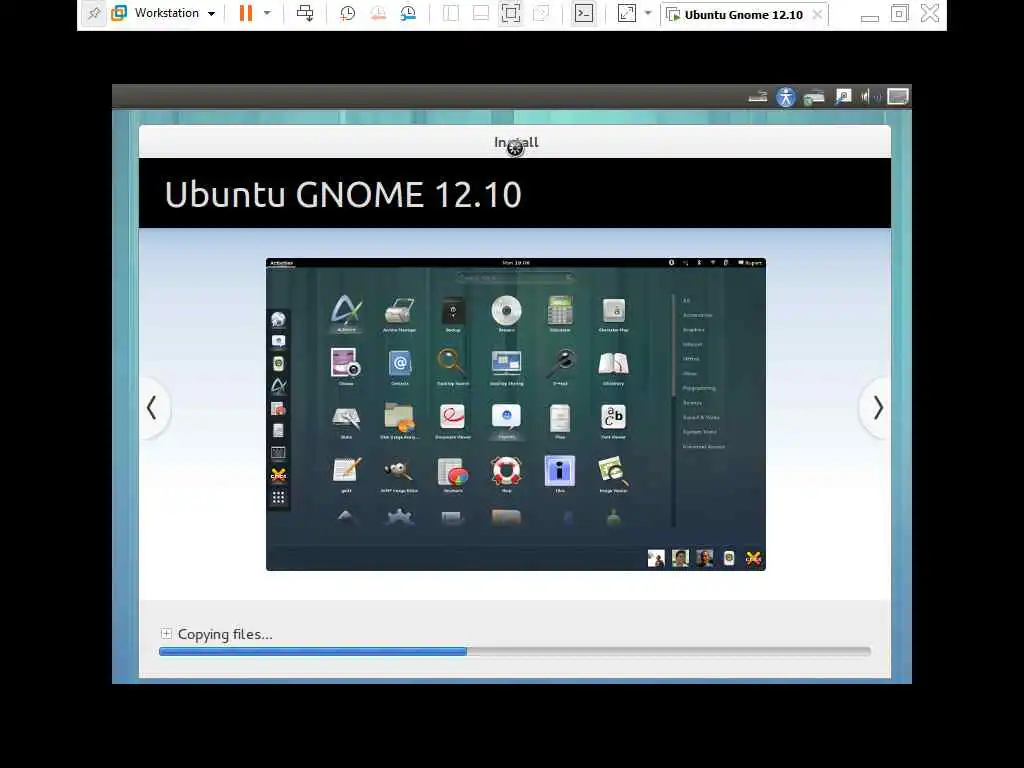
Task: Go to the previous installer slide
Action: tap(152, 408)
